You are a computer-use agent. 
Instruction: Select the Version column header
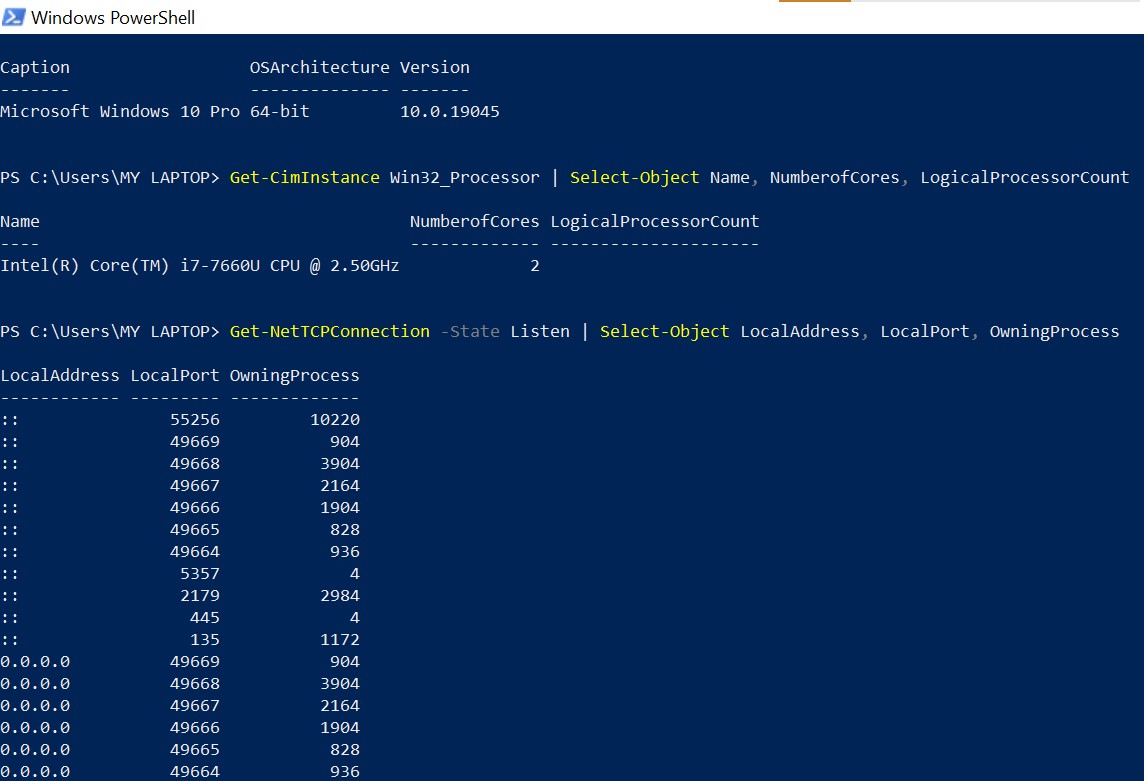click(x=435, y=67)
